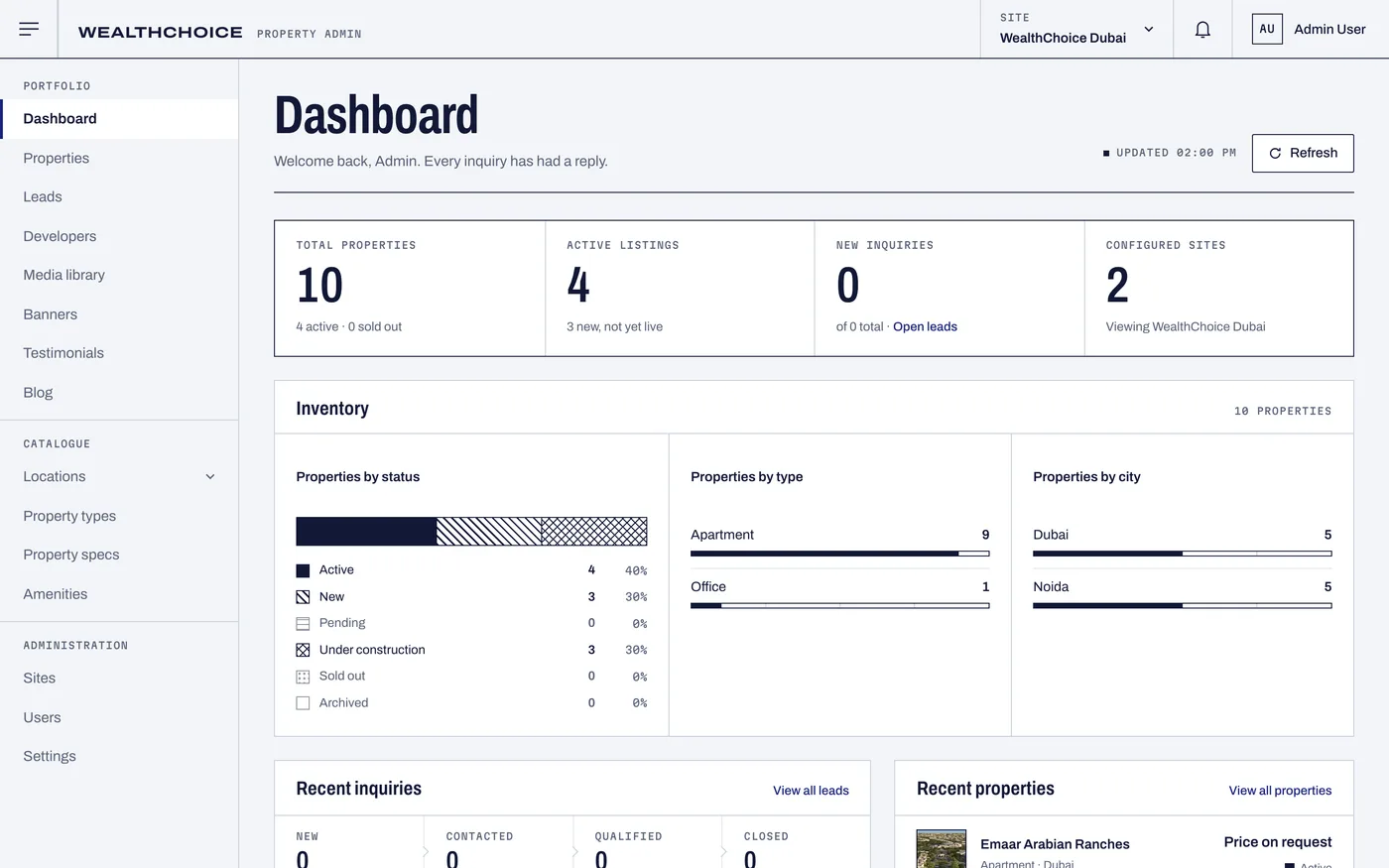Click View all leads link

(x=811, y=791)
